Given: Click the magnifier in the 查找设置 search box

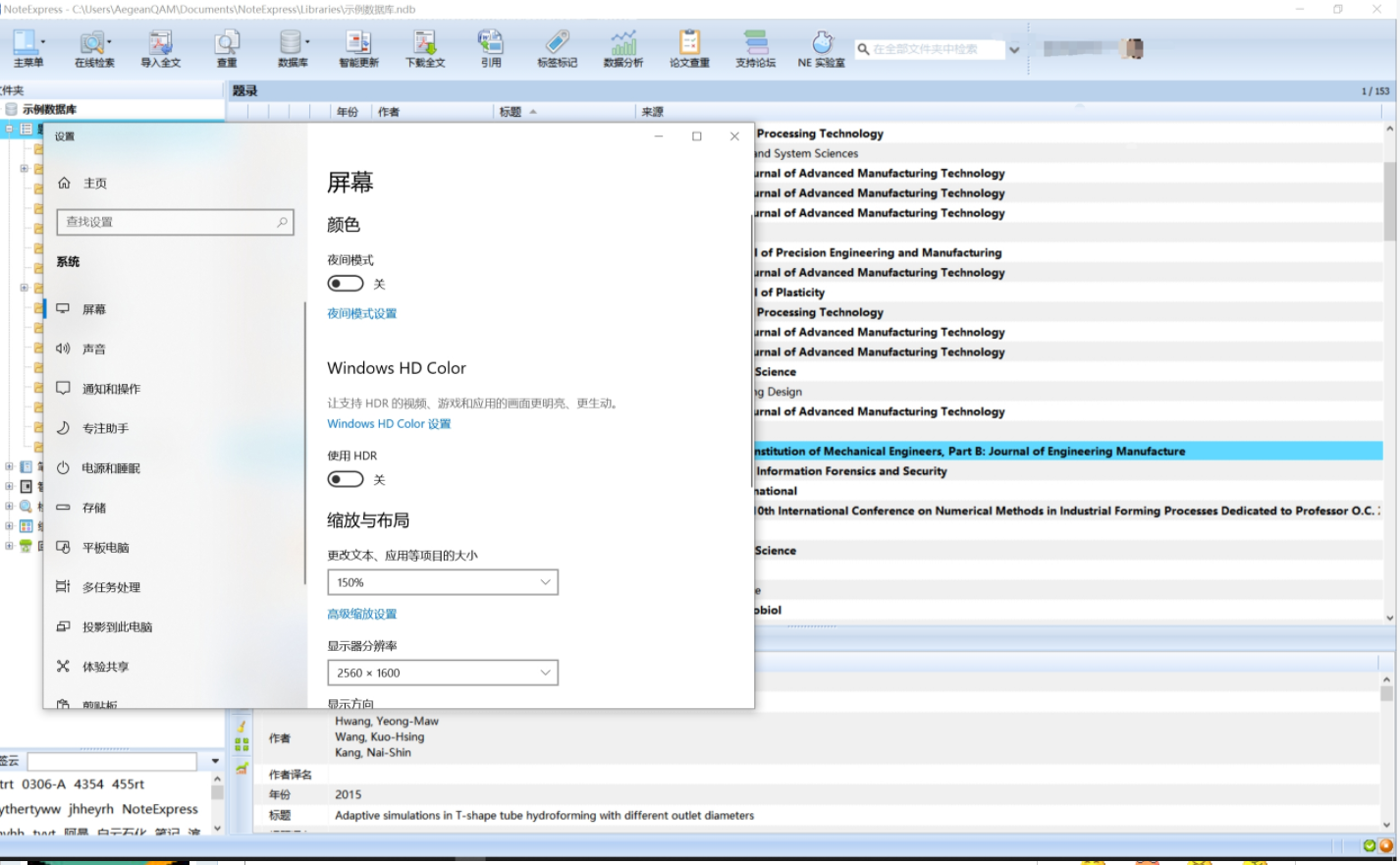Looking at the screenshot, I should coord(282,222).
